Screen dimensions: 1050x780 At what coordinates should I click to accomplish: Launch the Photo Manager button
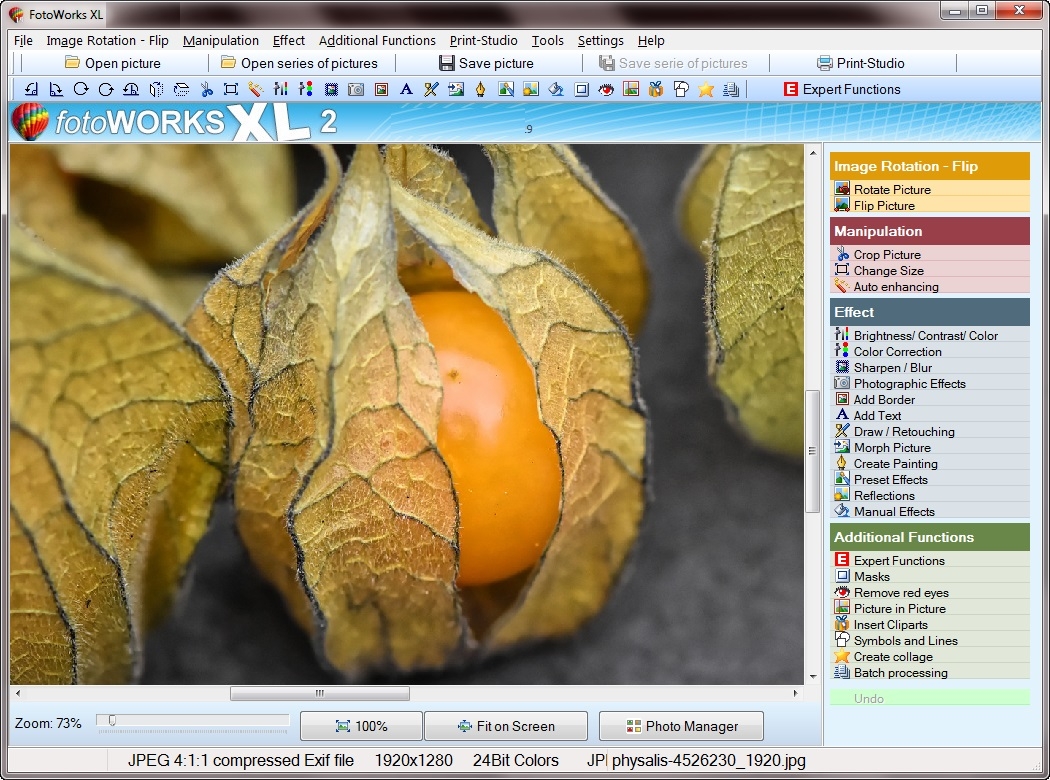681,726
